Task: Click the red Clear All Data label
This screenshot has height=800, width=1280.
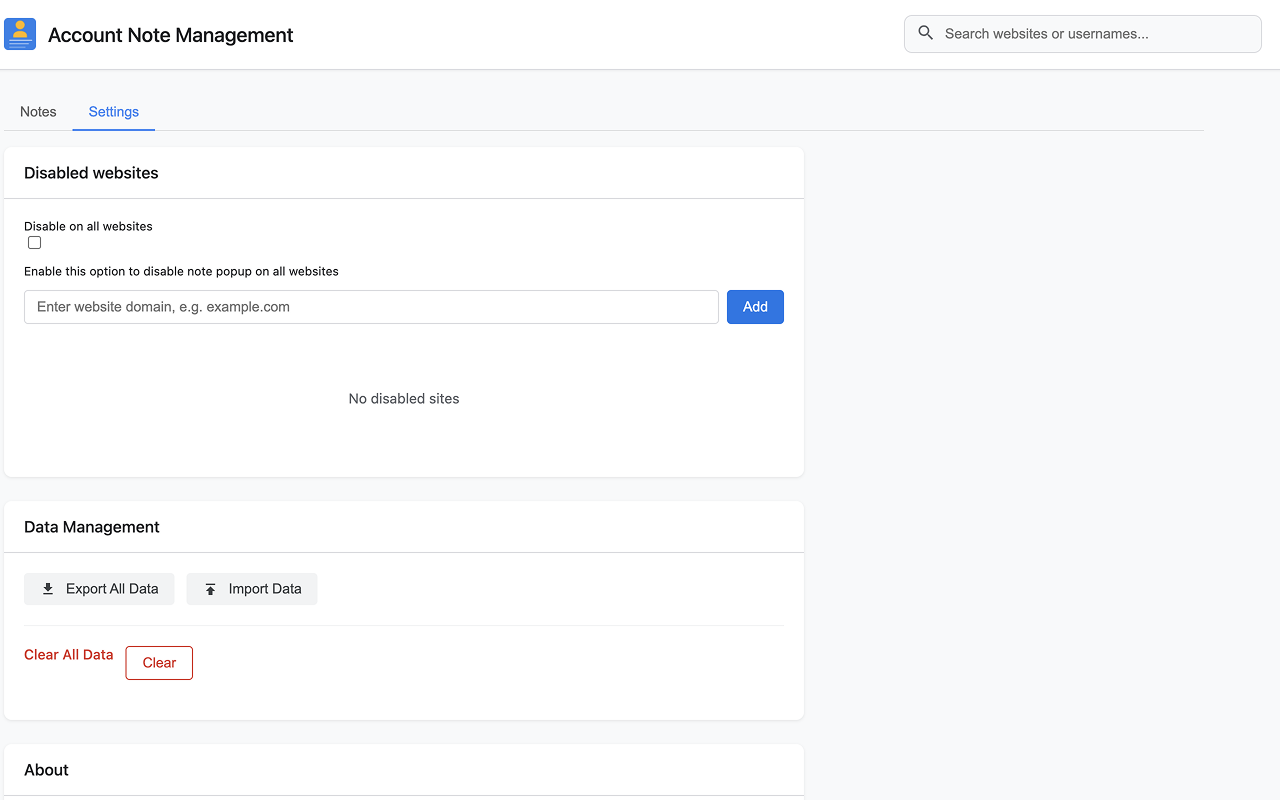Action: click(69, 655)
